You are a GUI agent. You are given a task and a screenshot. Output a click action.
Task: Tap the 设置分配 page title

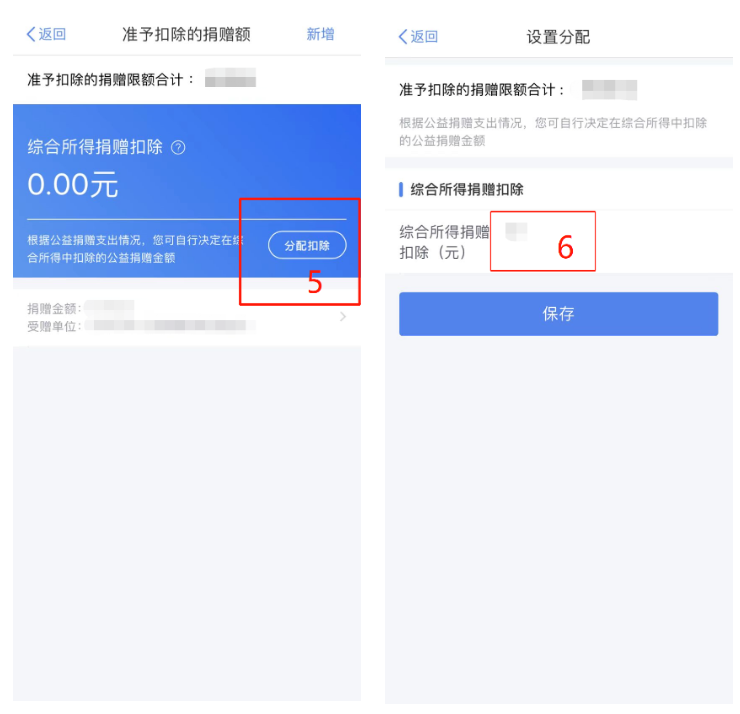pos(558,37)
